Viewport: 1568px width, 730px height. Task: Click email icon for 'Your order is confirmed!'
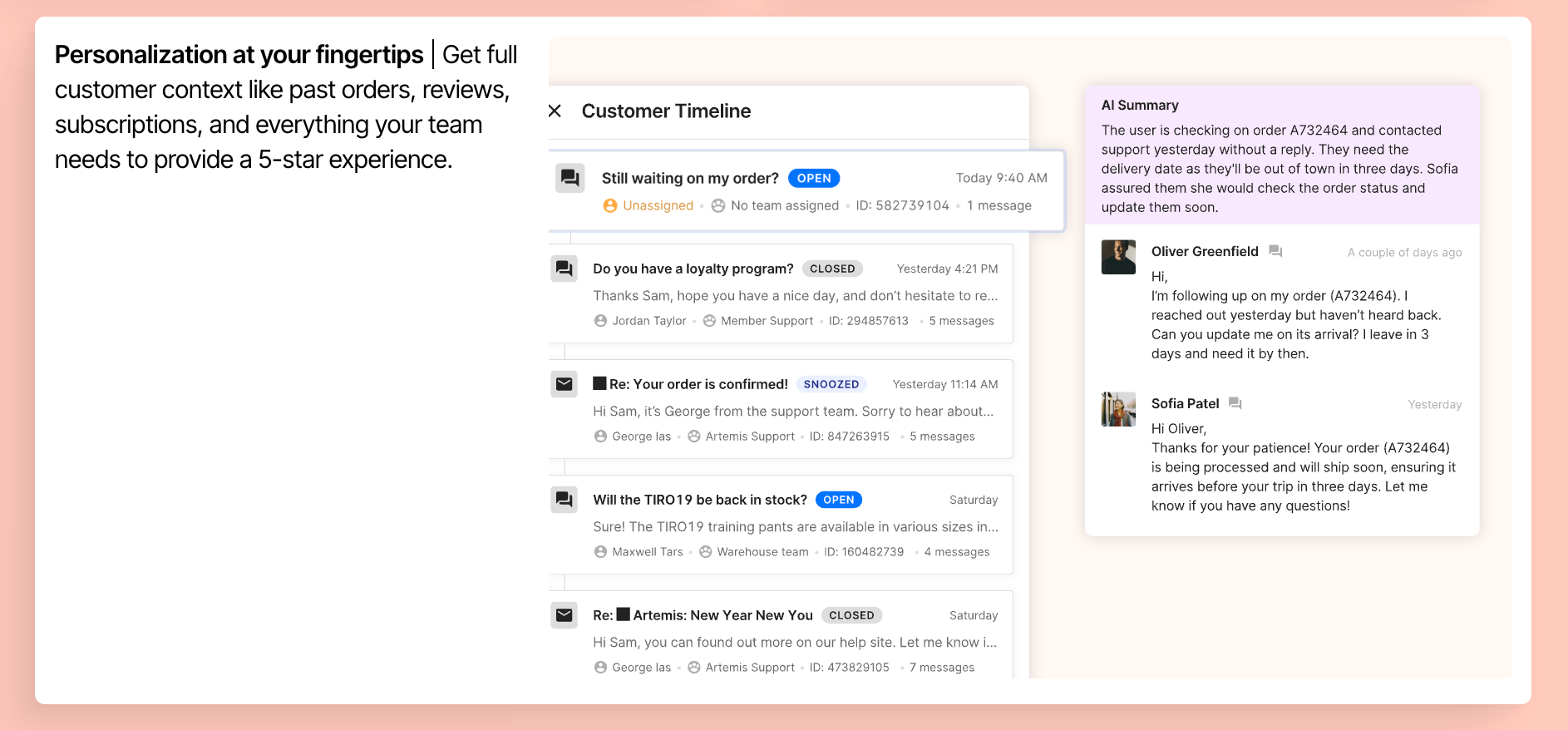pos(564,384)
